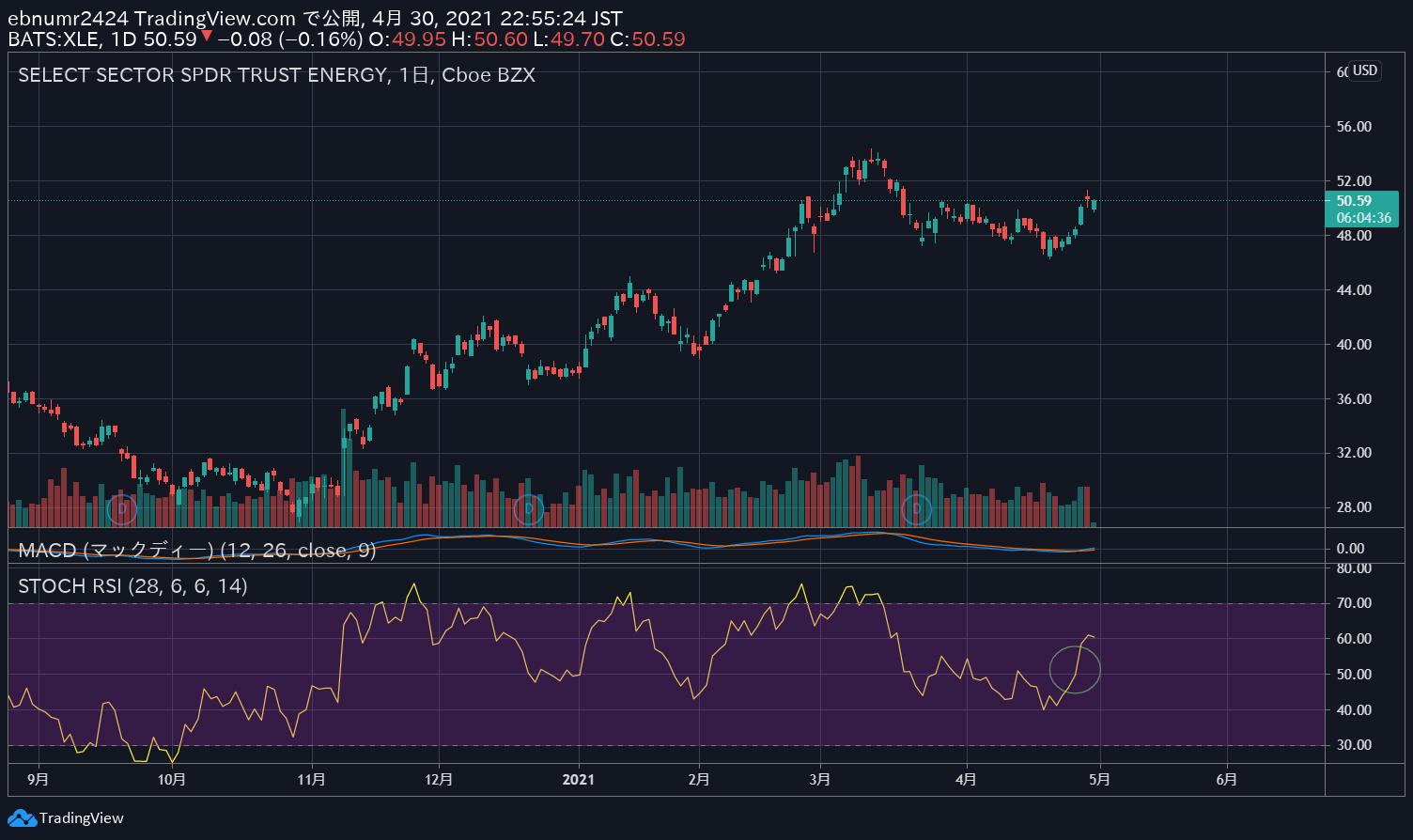
Task: Click the ebnumr2424 author name
Action: click(x=69, y=19)
